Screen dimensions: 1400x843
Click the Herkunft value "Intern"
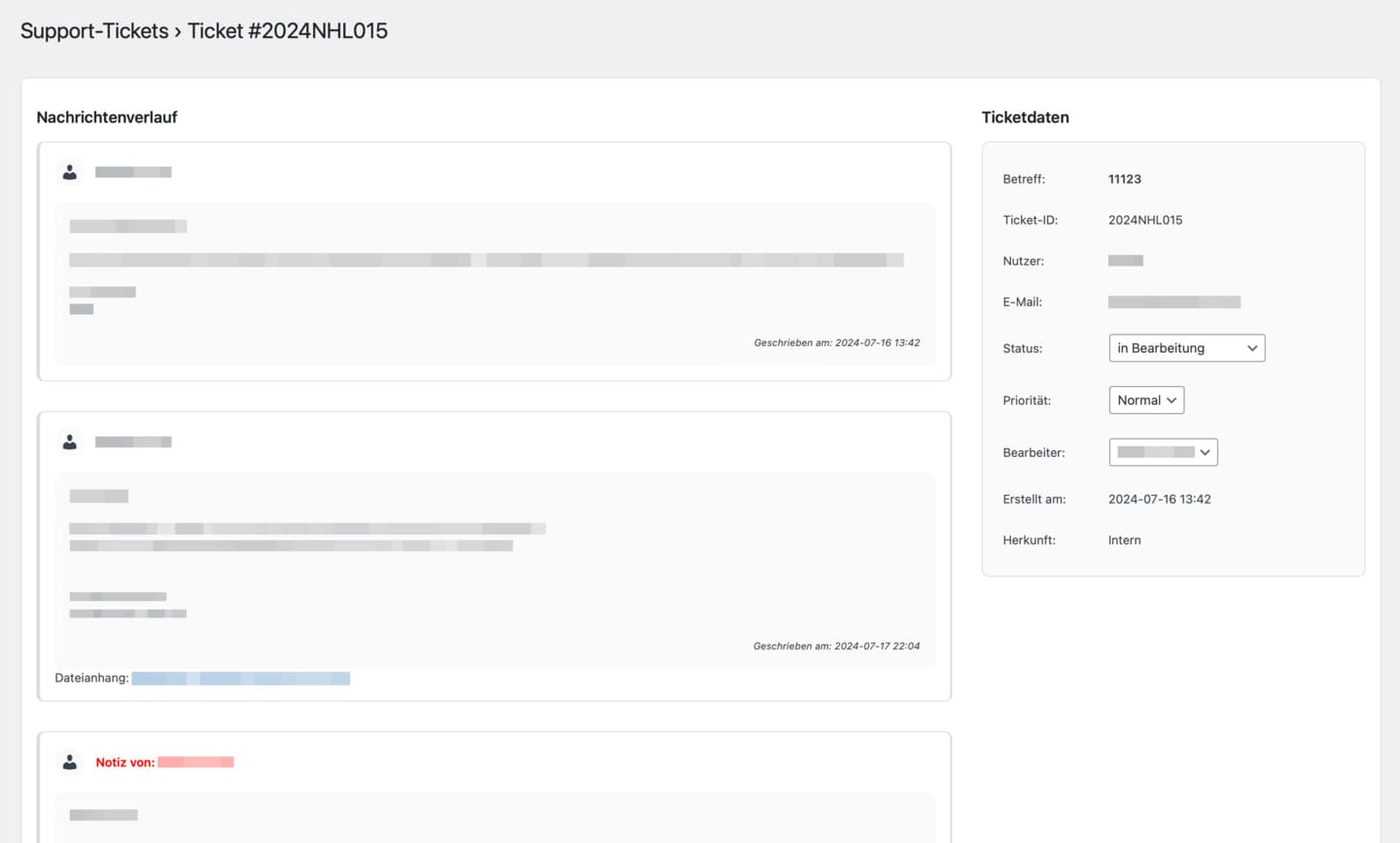[1125, 541]
